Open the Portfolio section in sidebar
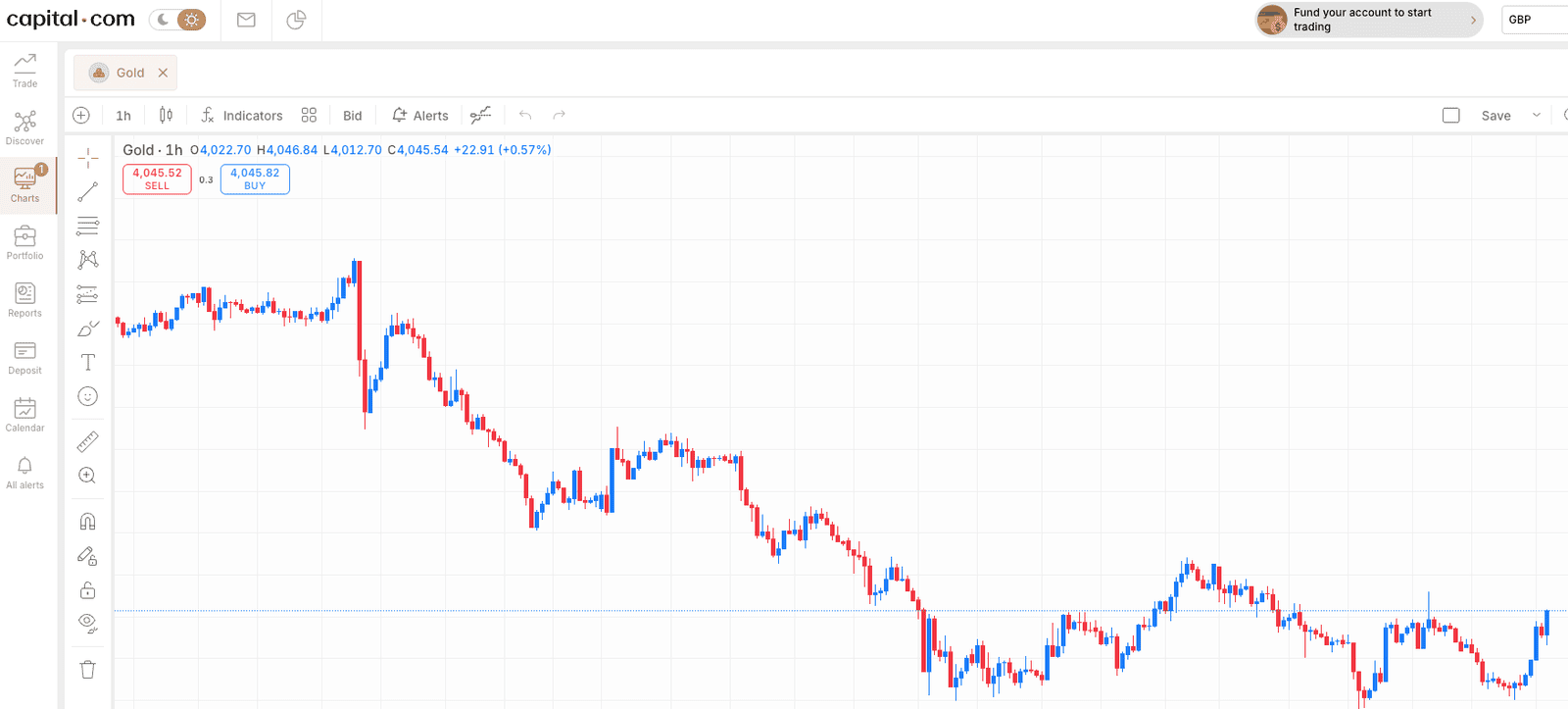Screen dimensions: 1568x709 (x=24, y=242)
